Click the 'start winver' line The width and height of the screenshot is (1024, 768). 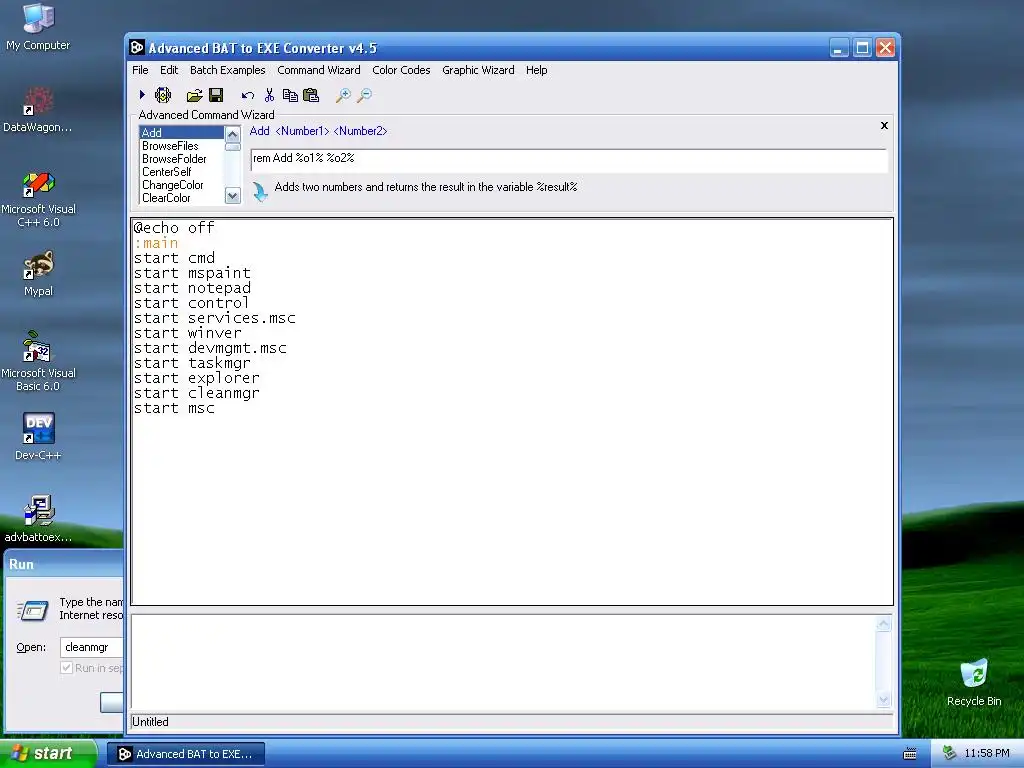187,333
